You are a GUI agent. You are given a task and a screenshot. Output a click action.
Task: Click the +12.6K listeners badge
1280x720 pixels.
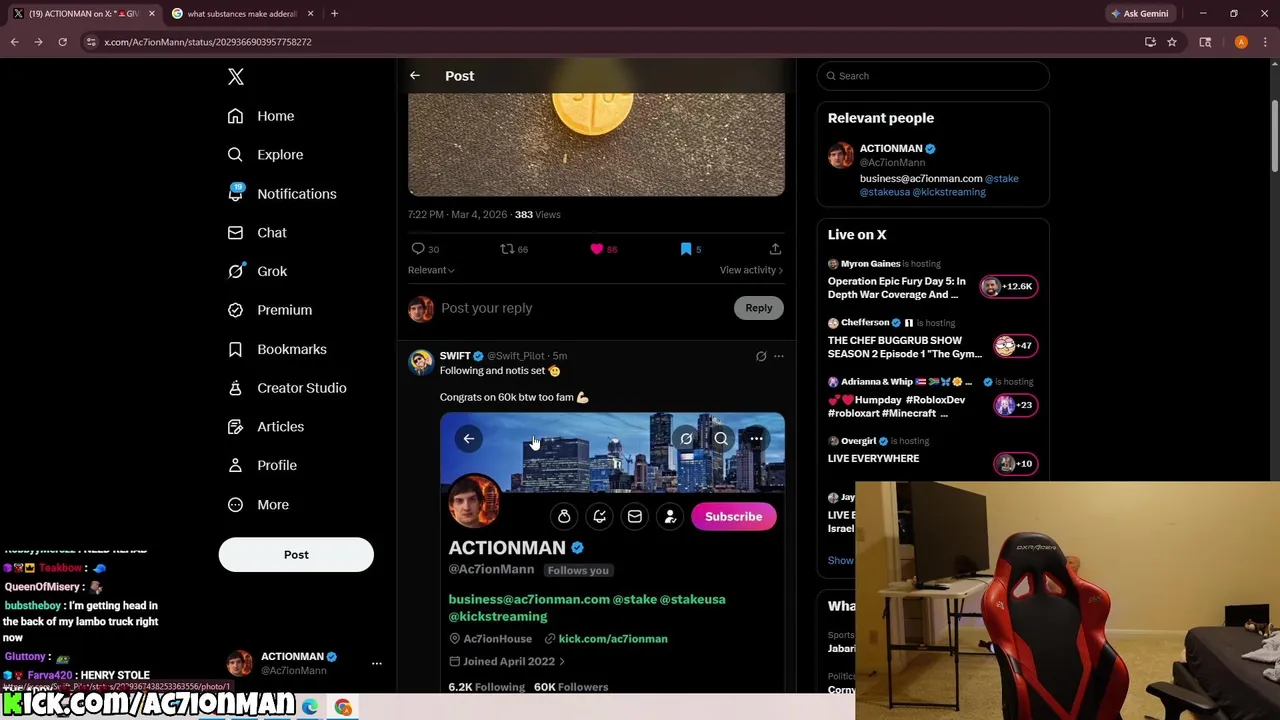(x=1008, y=287)
